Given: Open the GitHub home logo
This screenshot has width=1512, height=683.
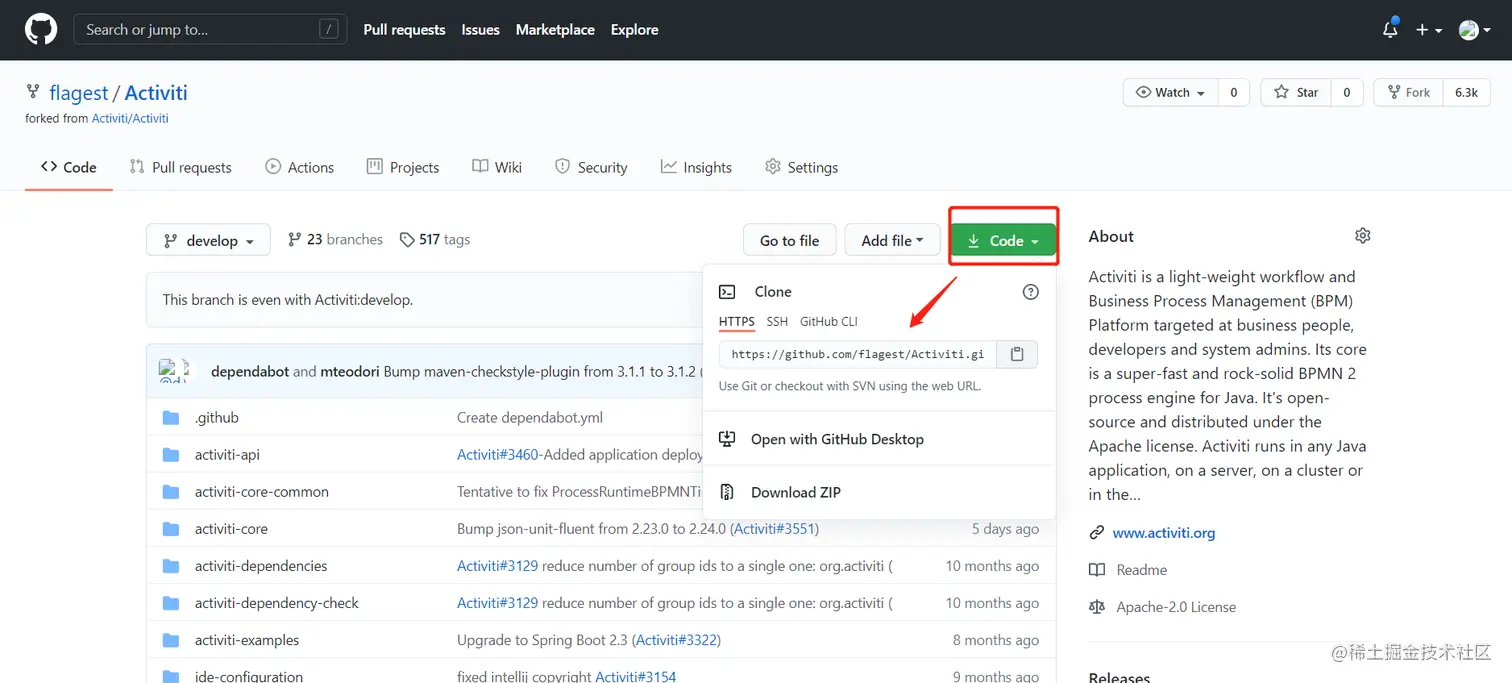Looking at the screenshot, I should [41, 30].
